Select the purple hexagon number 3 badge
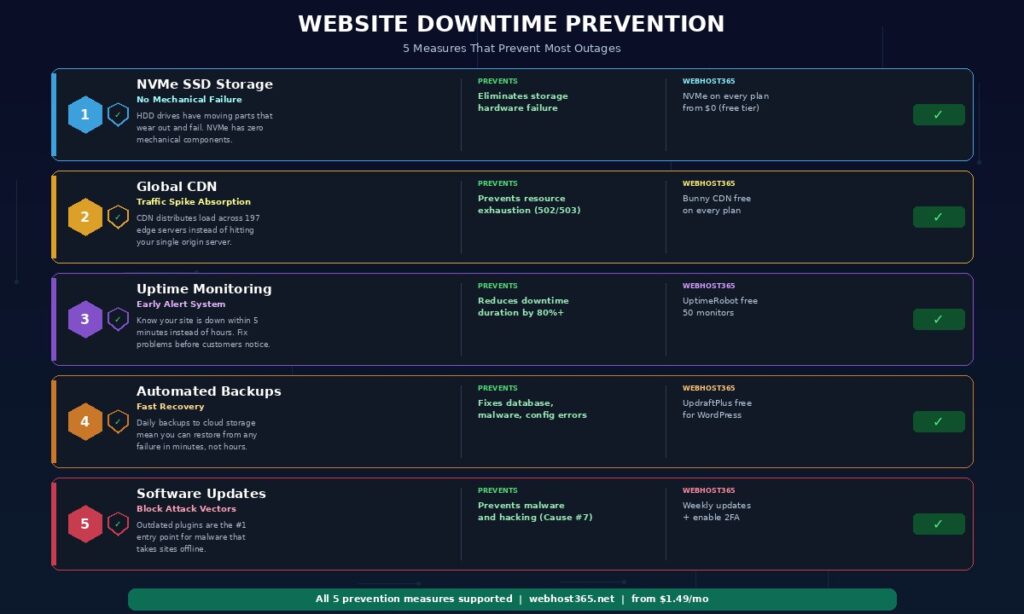This screenshot has width=1024, height=614. tap(85, 319)
